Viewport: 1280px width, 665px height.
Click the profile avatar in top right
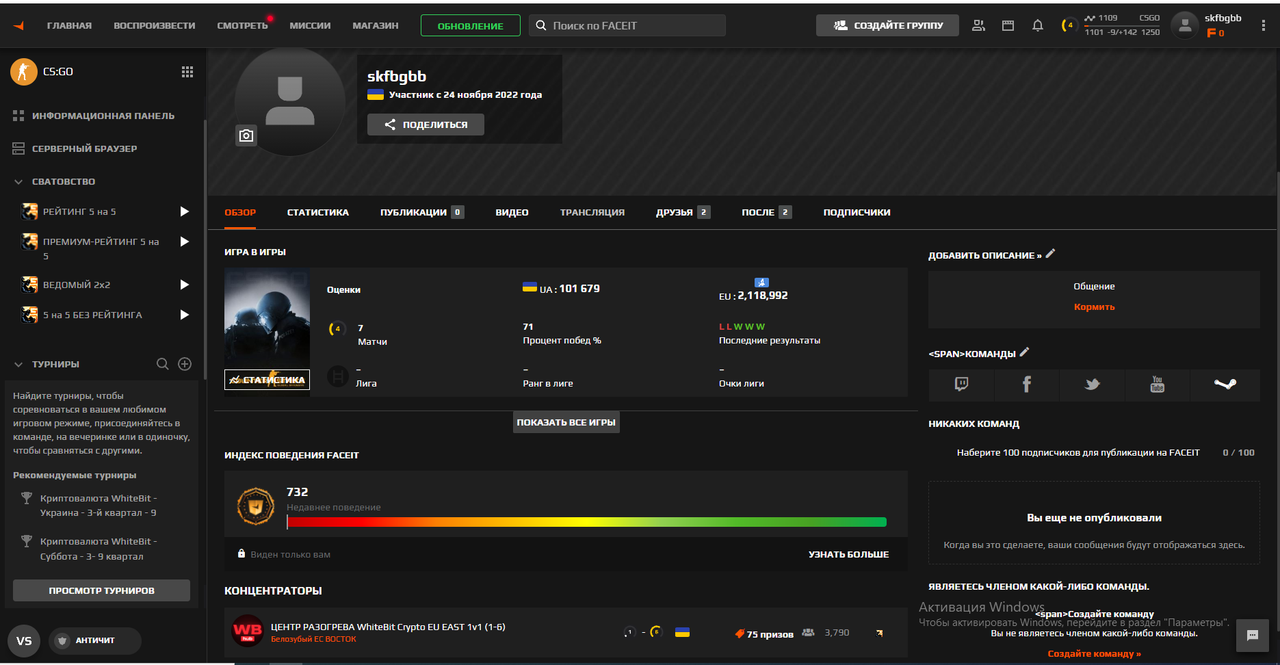pos(1185,25)
